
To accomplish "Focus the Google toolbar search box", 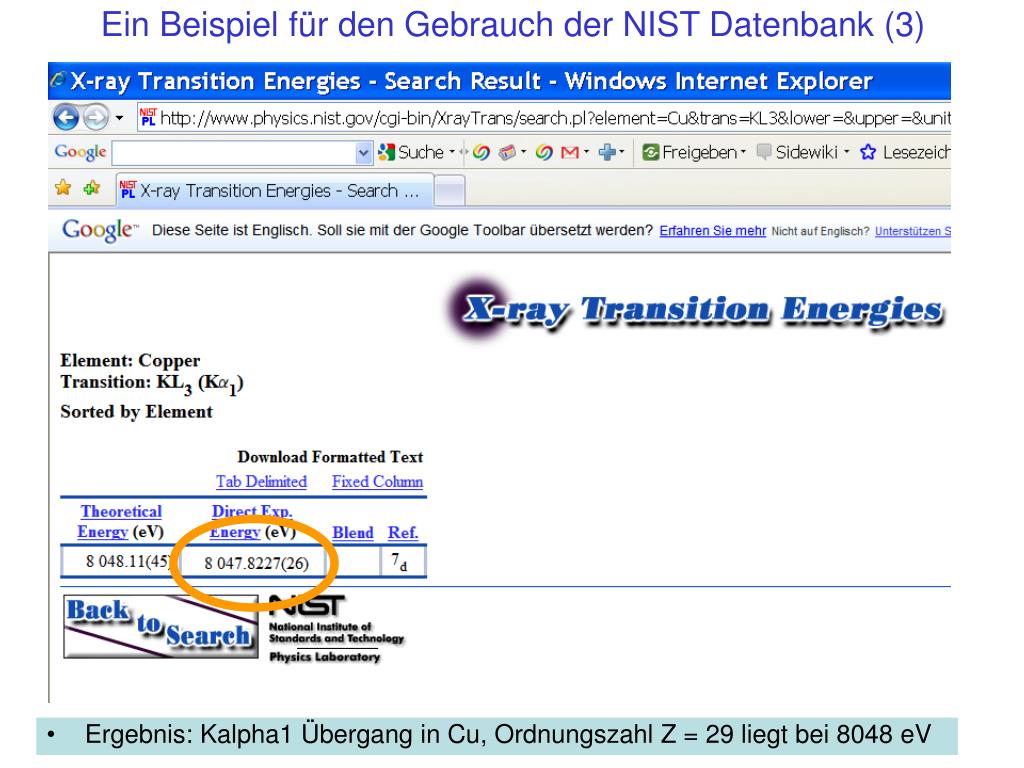I will click(234, 153).
